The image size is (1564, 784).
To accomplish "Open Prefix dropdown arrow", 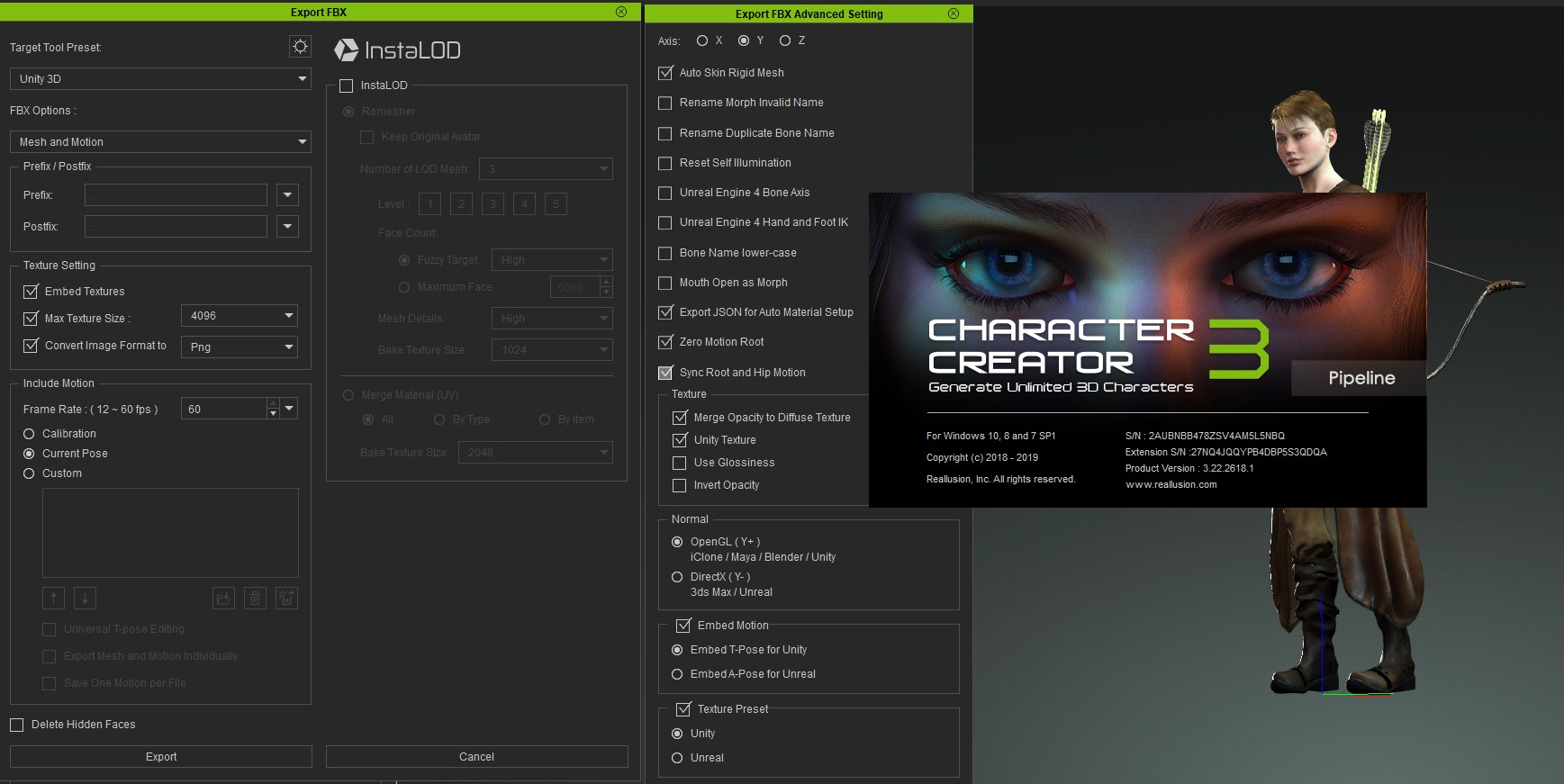I will pos(287,195).
